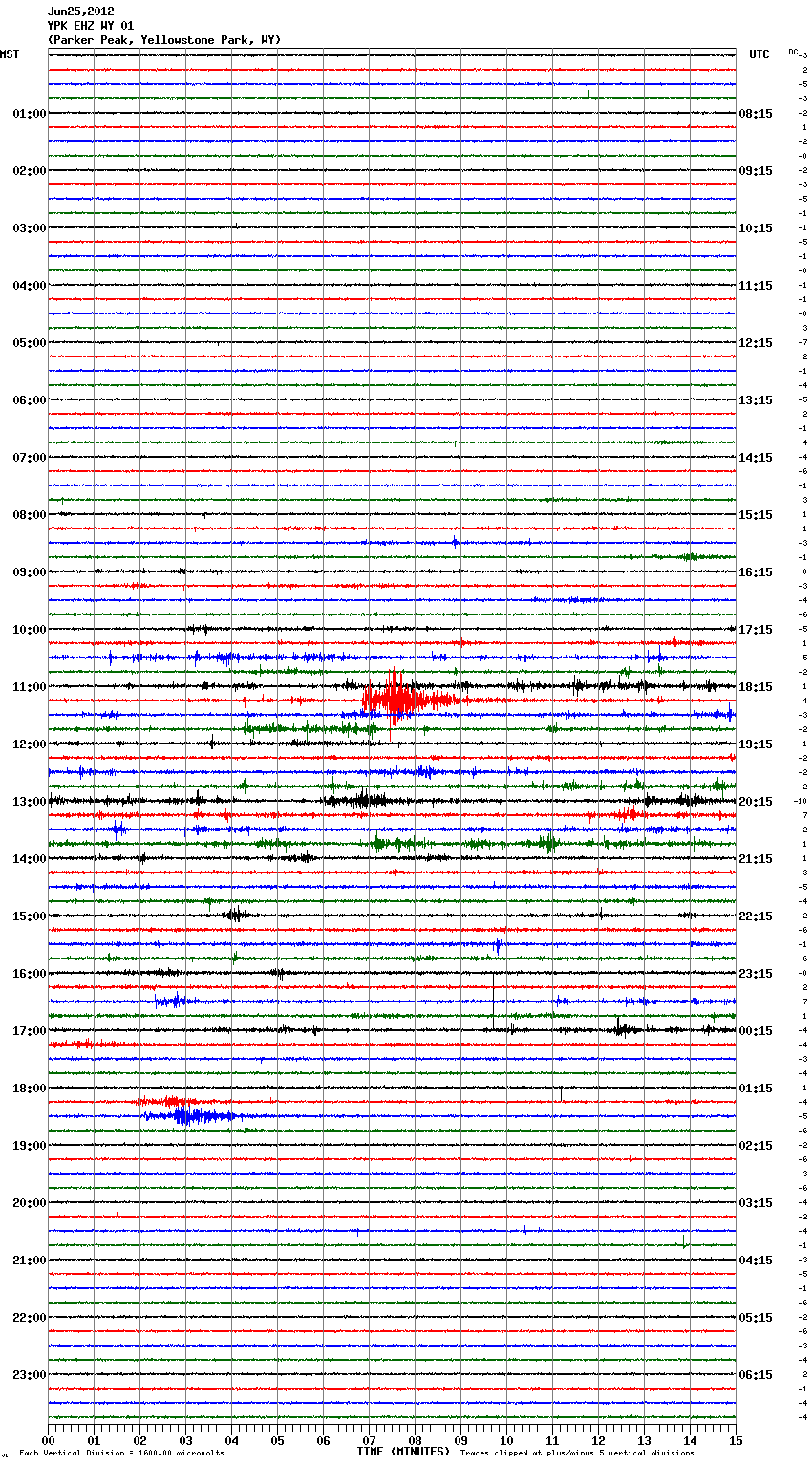Click the 16:15 UTC time label
812x1466 pixels.
pyautogui.click(x=756, y=572)
